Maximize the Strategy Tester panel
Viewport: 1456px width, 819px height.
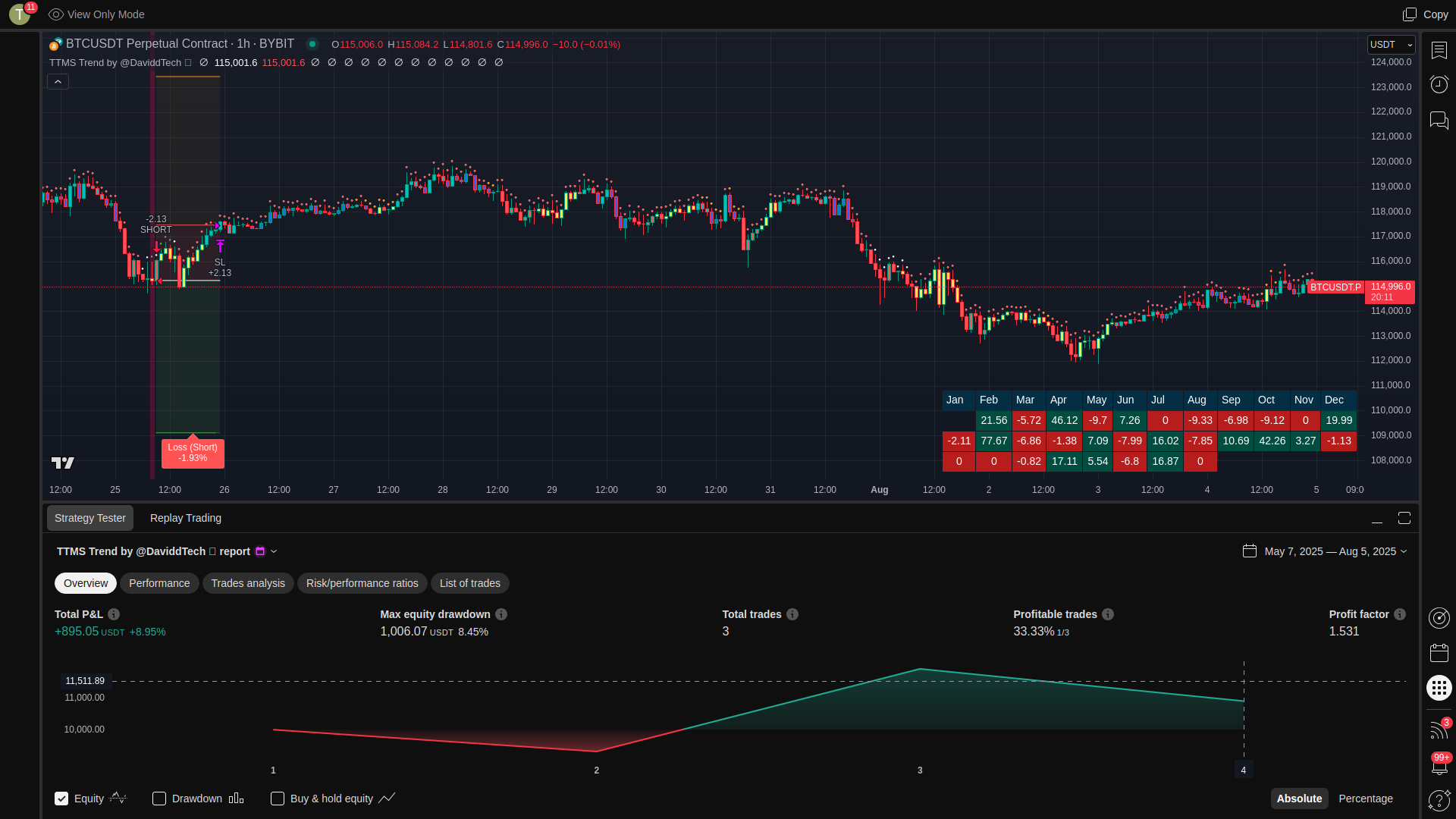(x=1404, y=518)
